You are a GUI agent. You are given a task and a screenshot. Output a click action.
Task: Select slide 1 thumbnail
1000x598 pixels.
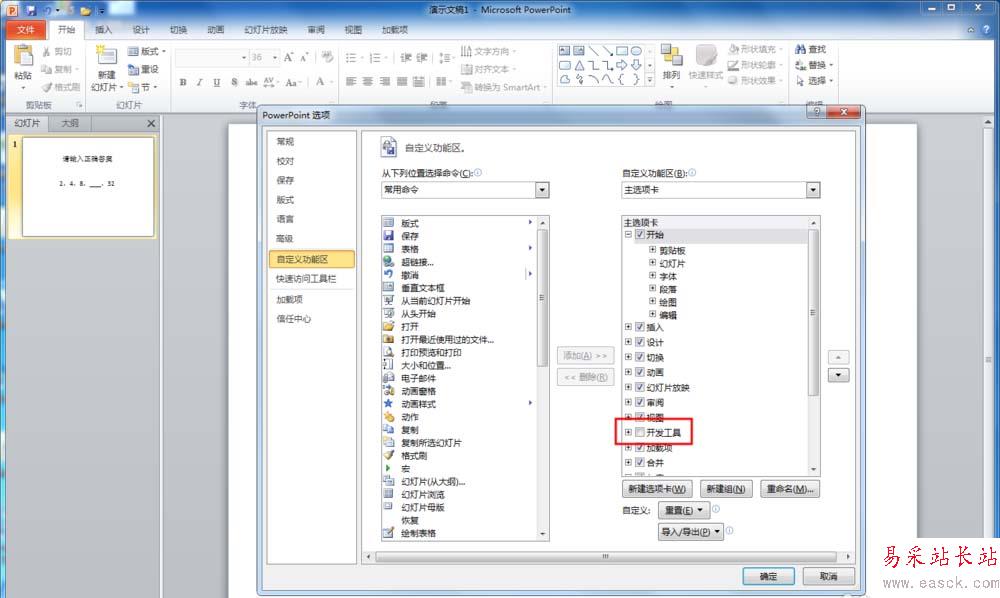[88, 187]
